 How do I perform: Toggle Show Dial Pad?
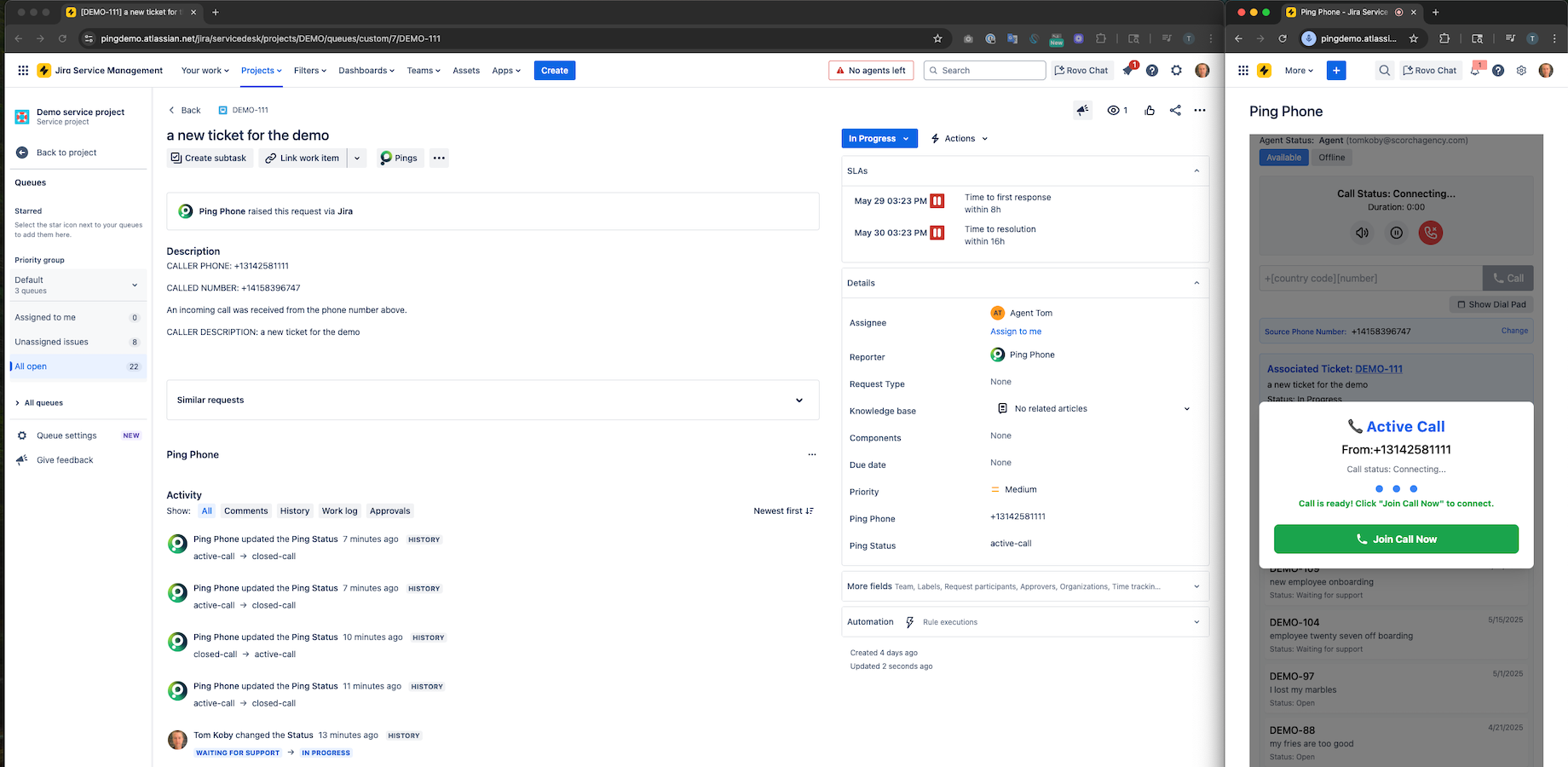1491,304
